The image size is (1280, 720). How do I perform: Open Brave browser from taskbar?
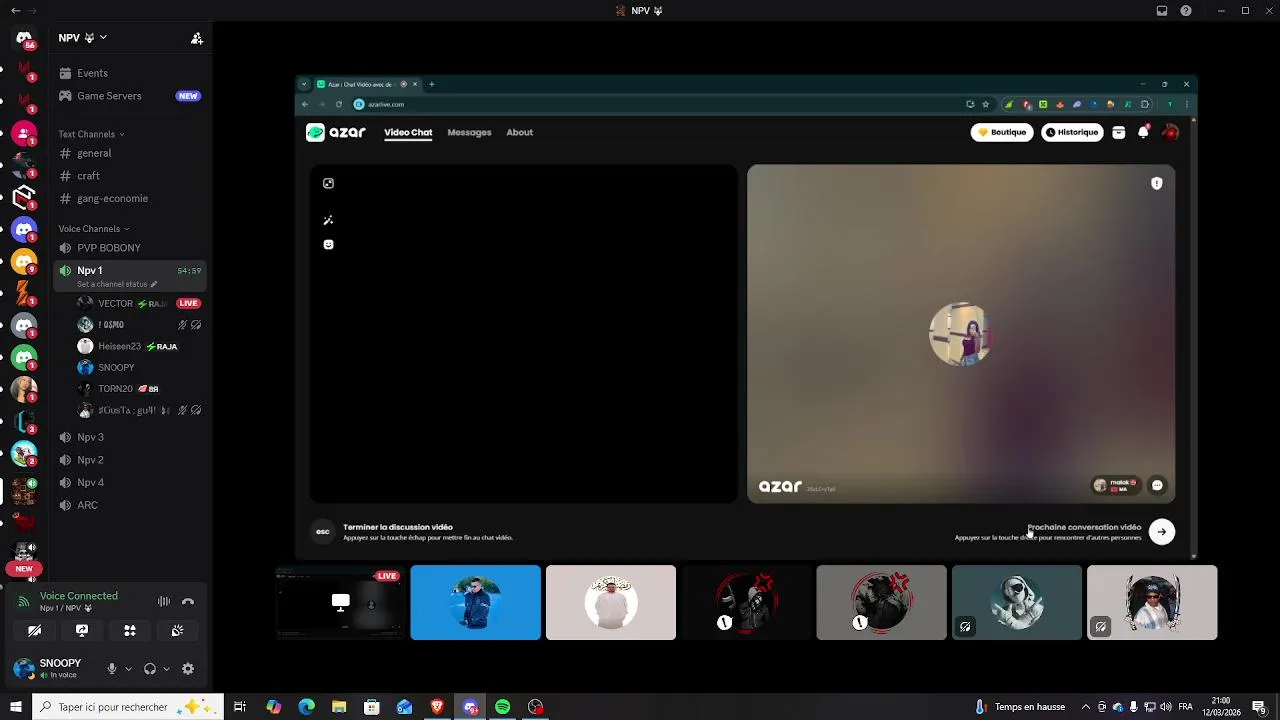tap(437, 707)
